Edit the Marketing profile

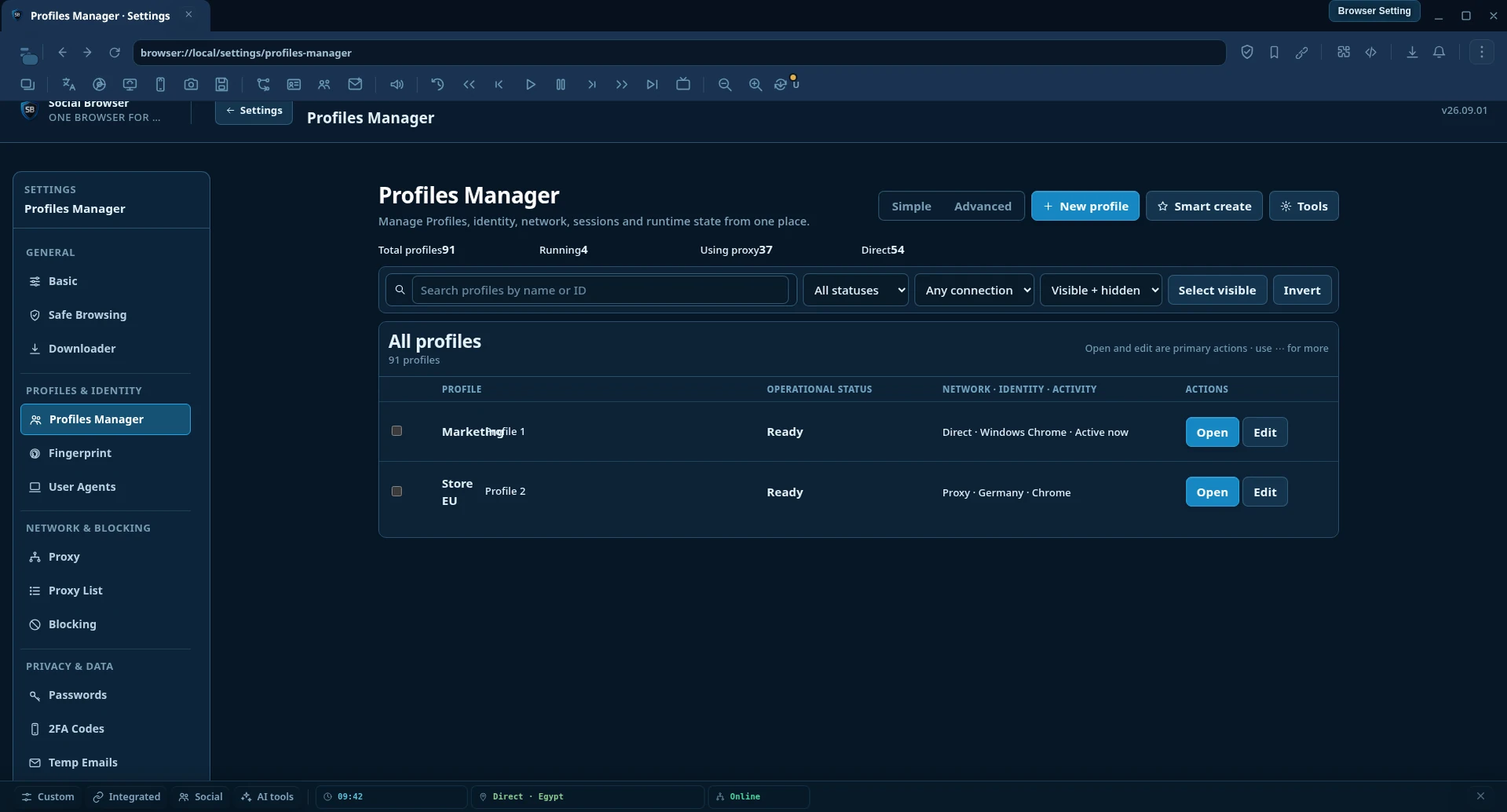[1264, 432]
